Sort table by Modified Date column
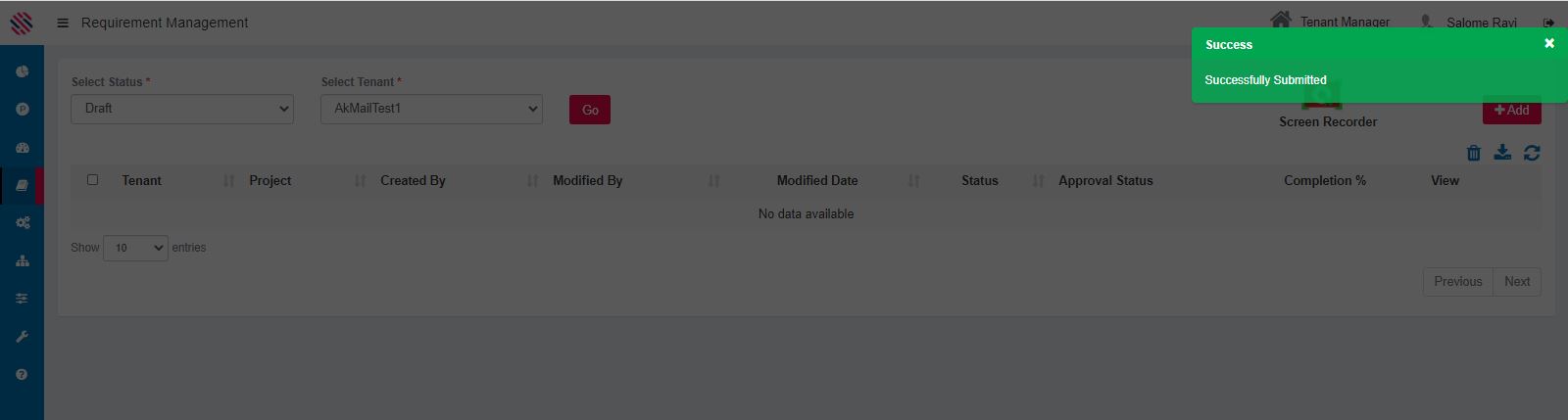The image size is (1568, 420). point(817,181)
